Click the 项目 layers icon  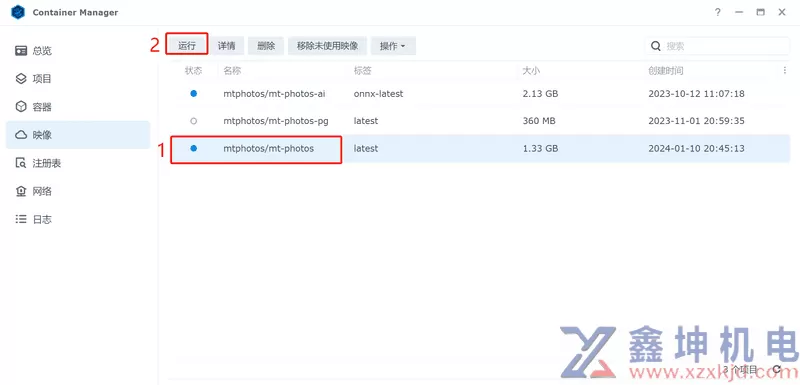point(21,79)
